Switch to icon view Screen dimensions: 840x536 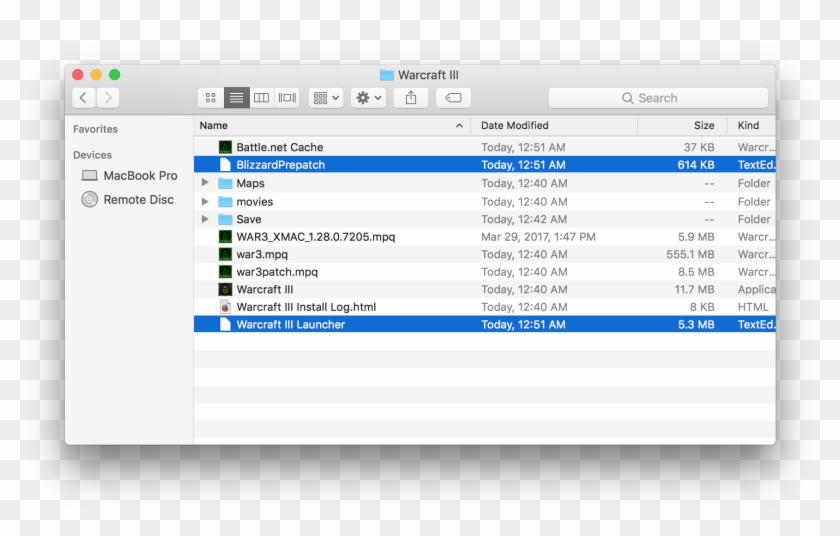(211, 98)
